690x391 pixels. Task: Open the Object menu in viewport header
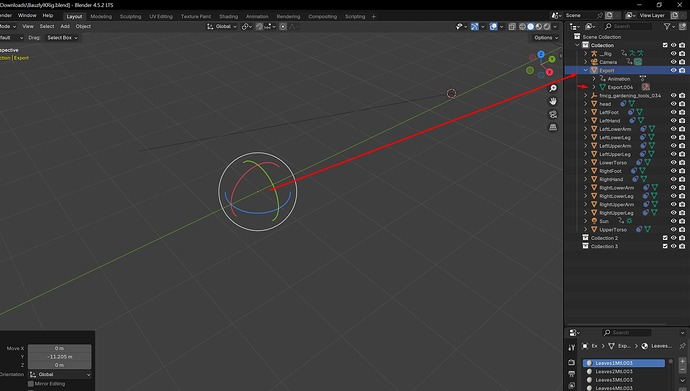point(83,26)
